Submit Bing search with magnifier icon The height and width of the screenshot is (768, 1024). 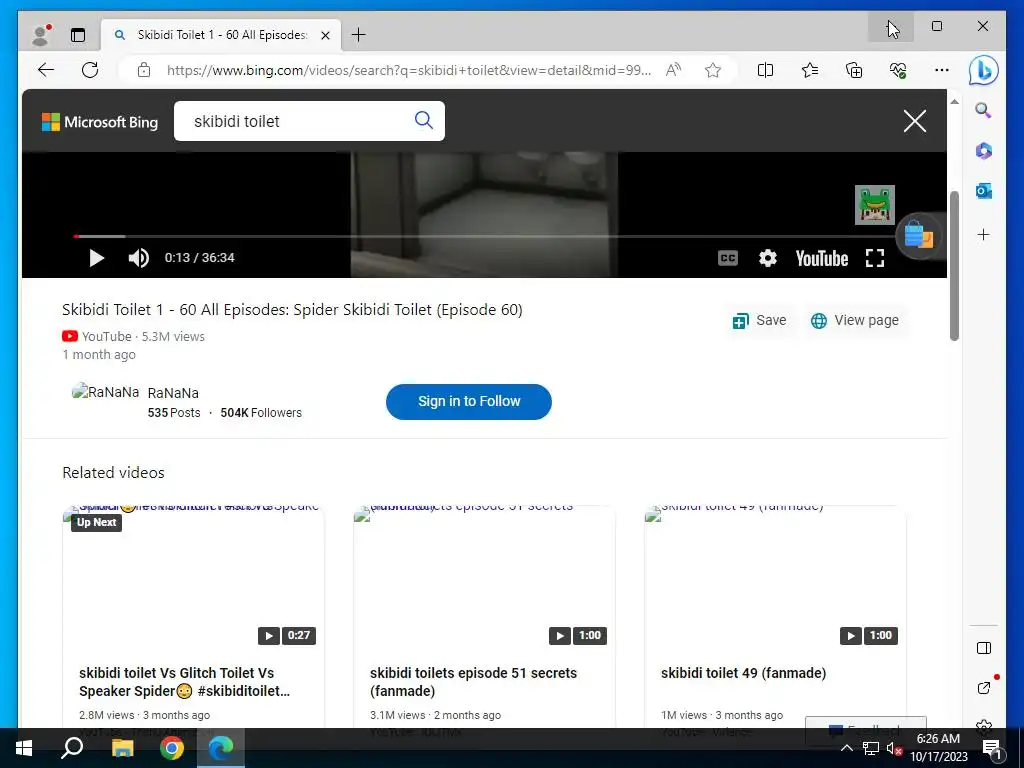tap(424, 120)
